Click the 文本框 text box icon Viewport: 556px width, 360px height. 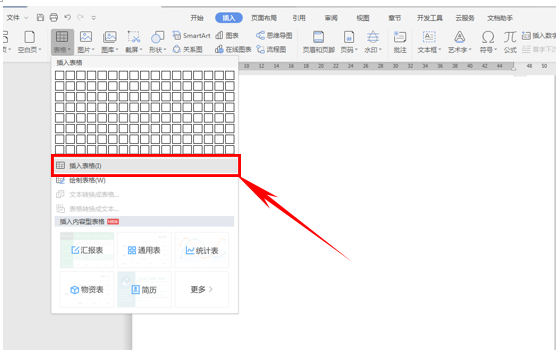pos(429,37)
